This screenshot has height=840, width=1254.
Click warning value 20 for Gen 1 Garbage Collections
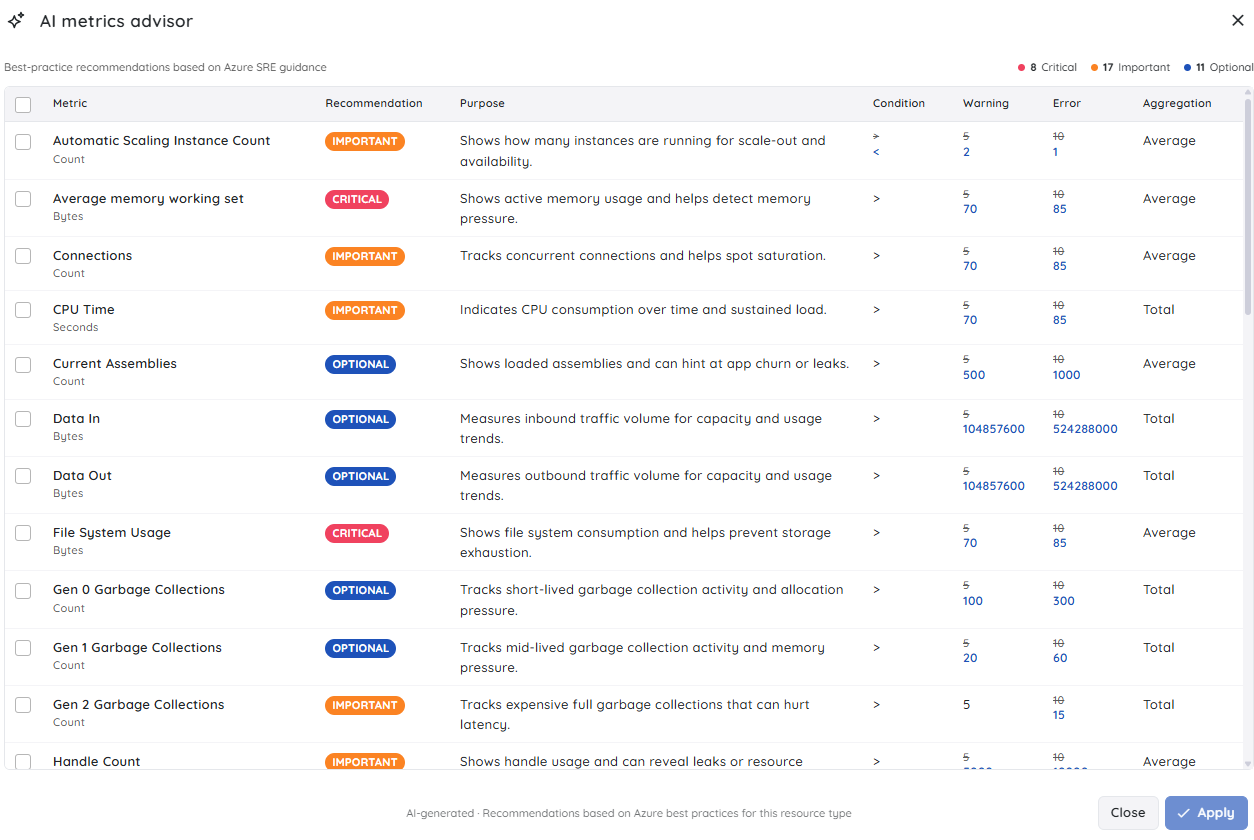(x=970, y=658)
